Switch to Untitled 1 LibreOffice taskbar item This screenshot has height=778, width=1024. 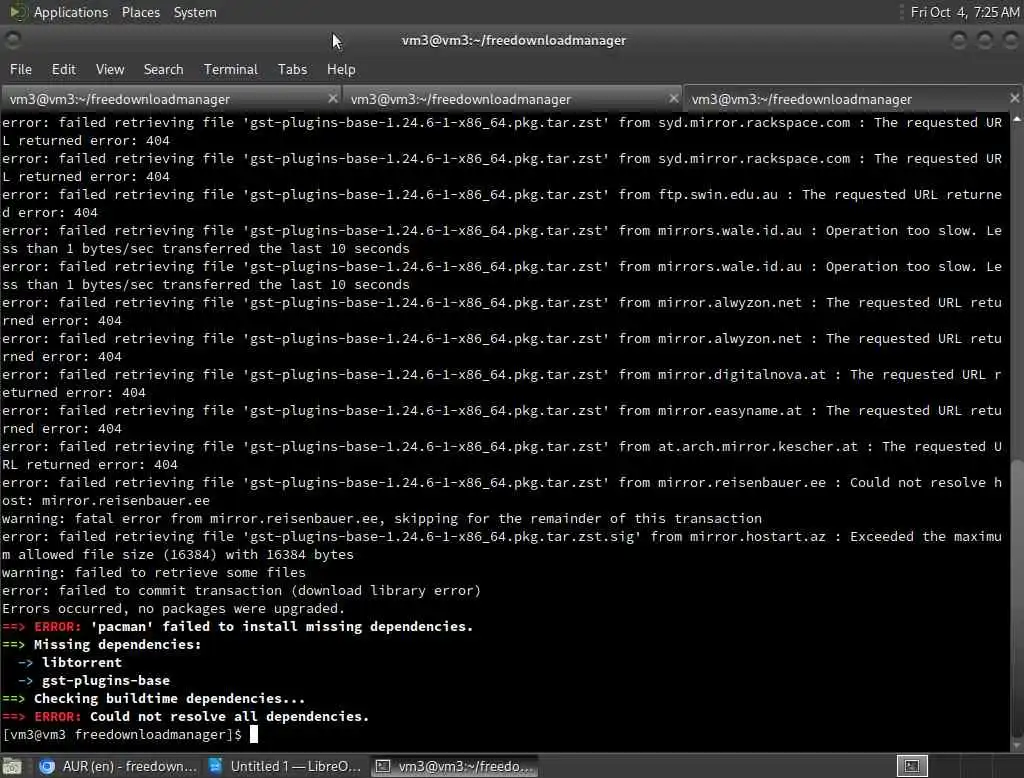click(287, 766)
